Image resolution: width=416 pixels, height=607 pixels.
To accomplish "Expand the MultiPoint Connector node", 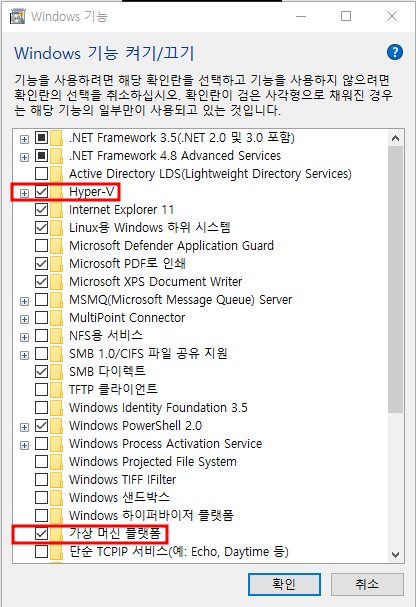I will click(24, 319).
